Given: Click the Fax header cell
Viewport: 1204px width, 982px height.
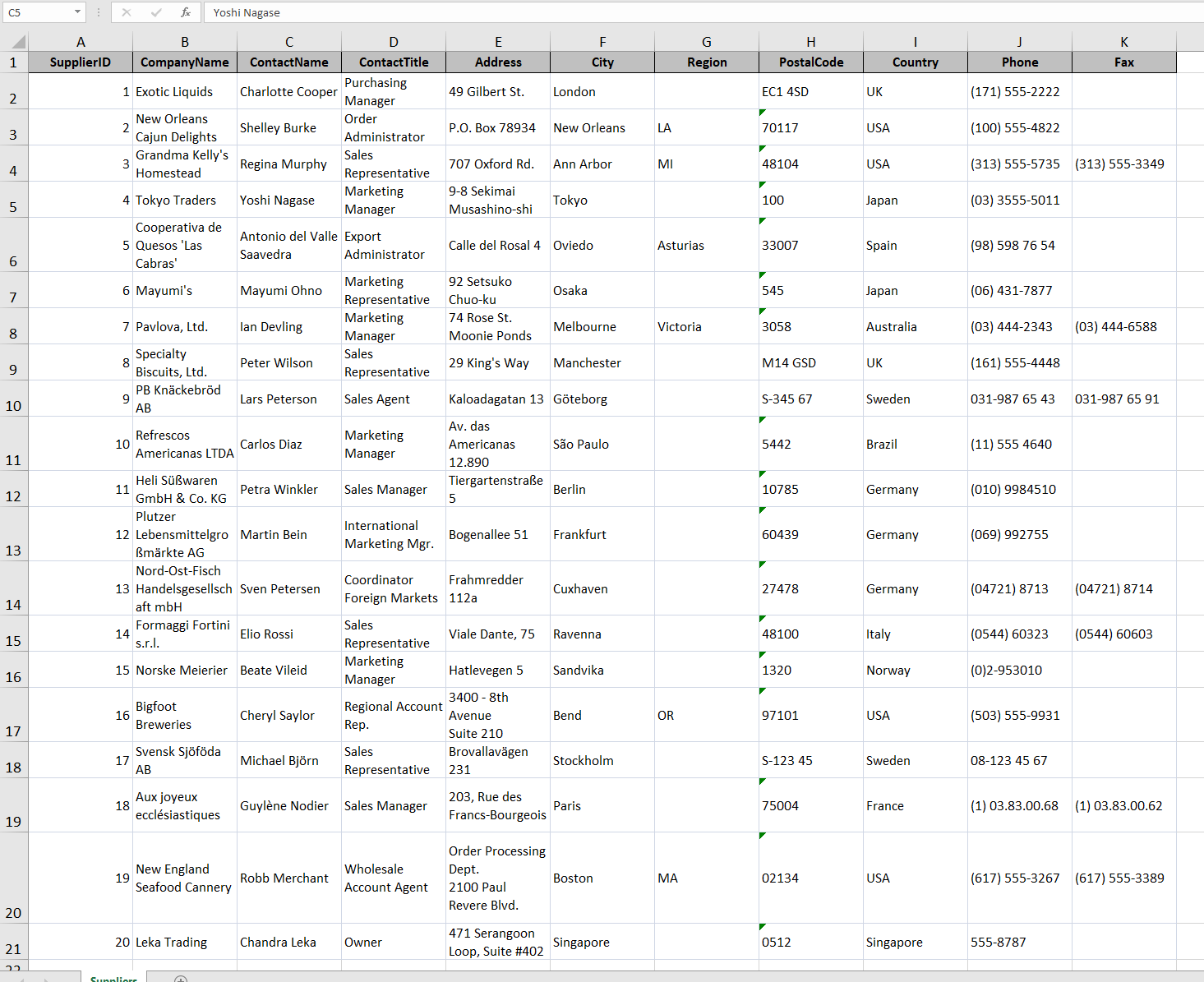Looking at the screenshot, I should click(x=1124, y=62).
